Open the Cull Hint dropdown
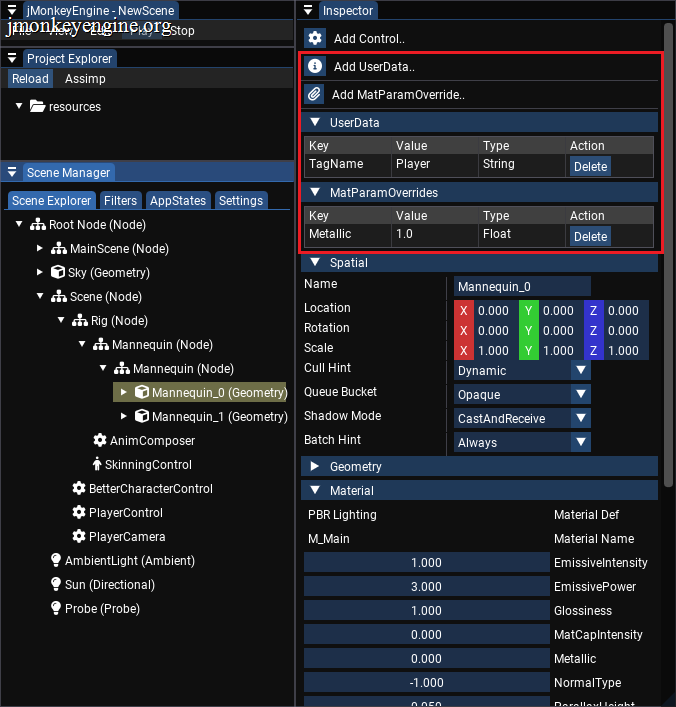Screen dimensions: 676x707 click(580, 370)
